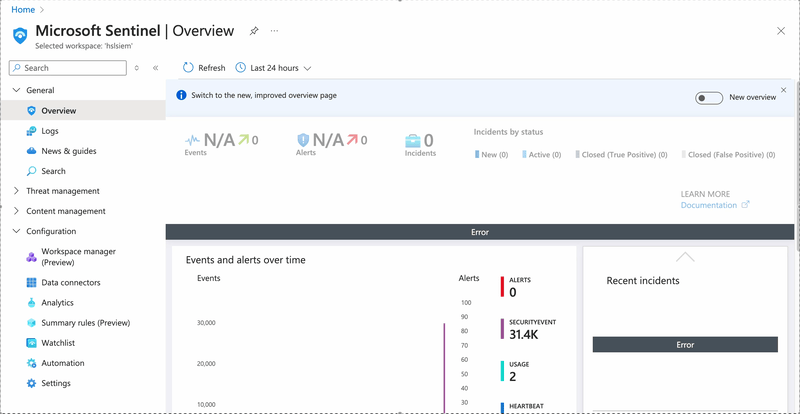
Task: Open Data connectors grid icon
Action: (x=32, y=282)
